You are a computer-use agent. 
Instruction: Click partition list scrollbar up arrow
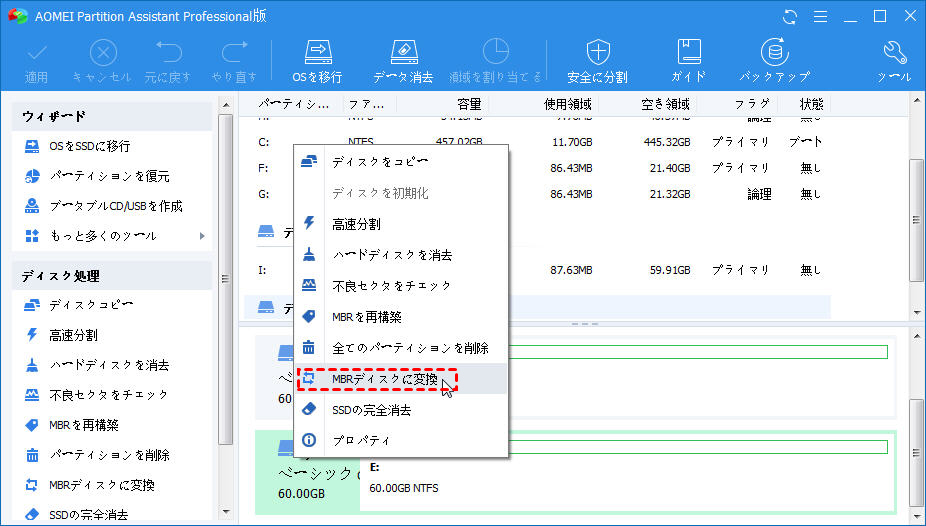(917, 102)
